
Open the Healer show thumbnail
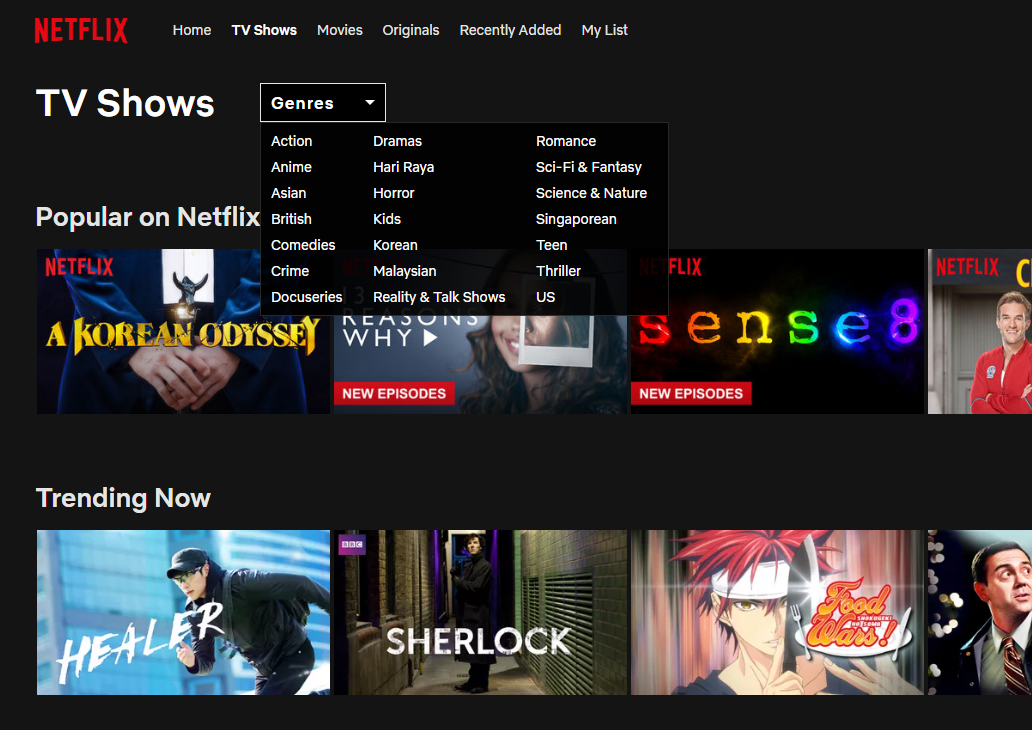point(182,611)
